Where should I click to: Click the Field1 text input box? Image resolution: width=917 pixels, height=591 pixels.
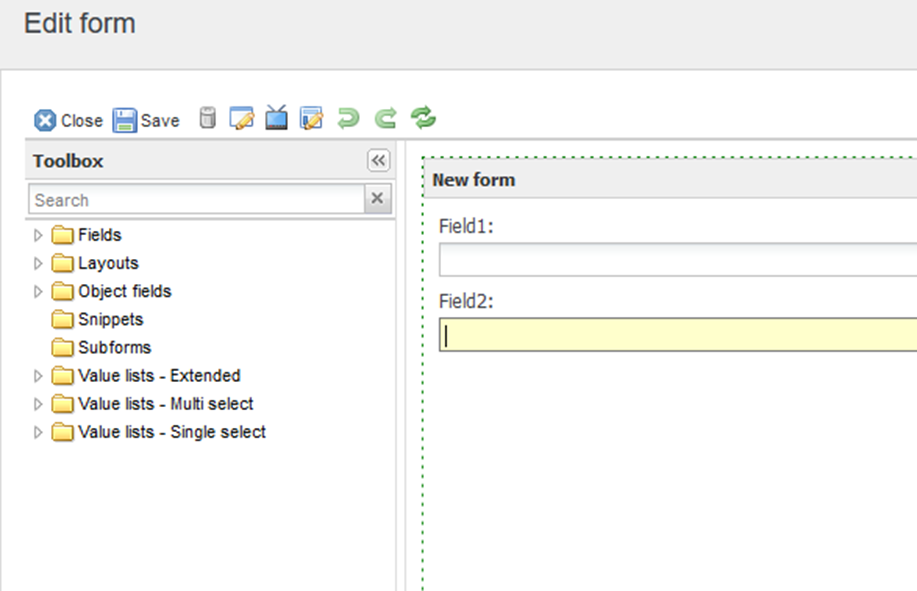coord(677,260)
